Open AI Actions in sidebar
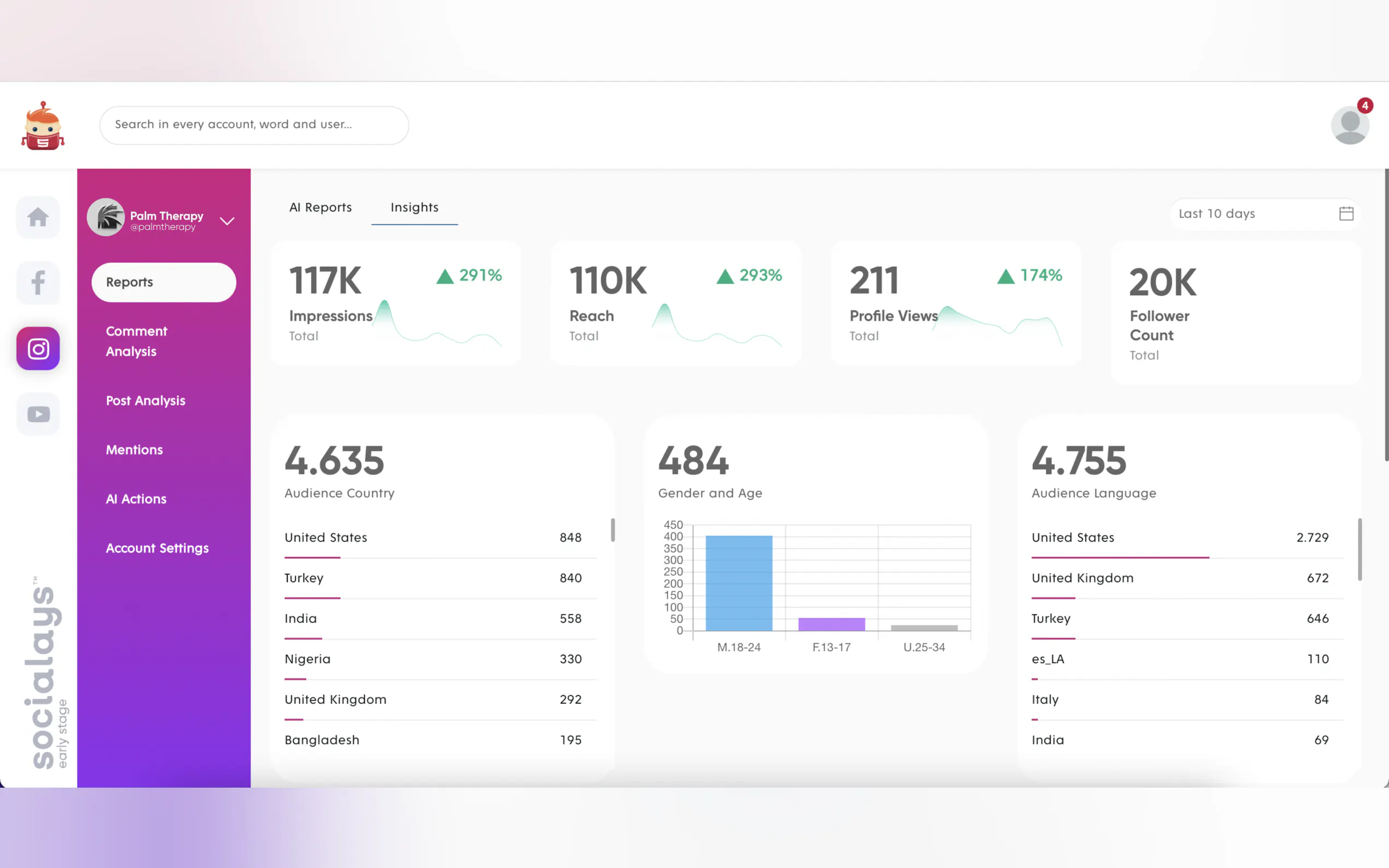The height and width of the screenshot is (868, 1389). tap(136, 499)
